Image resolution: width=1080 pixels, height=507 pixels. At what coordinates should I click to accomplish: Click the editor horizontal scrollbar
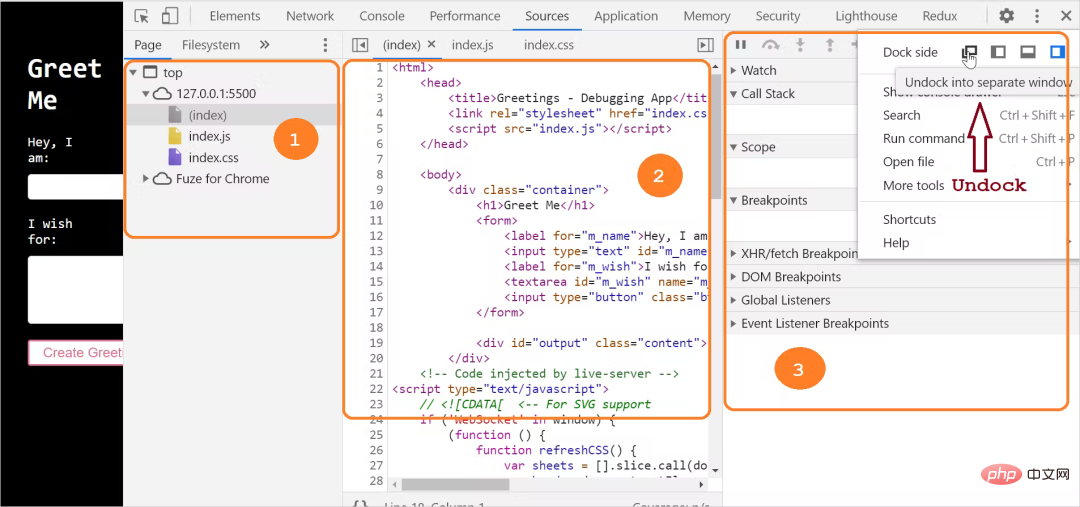click(455, 484)
